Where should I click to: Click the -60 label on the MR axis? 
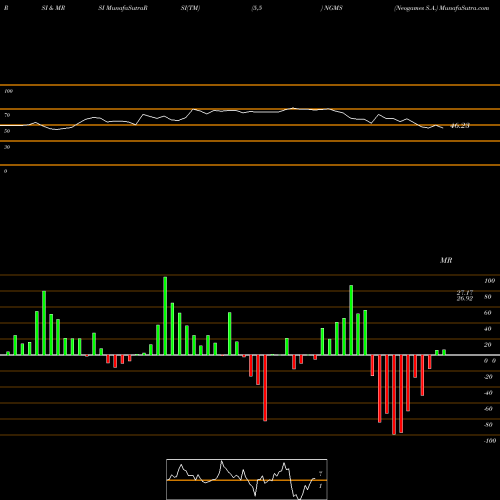(x=488, y=409)
